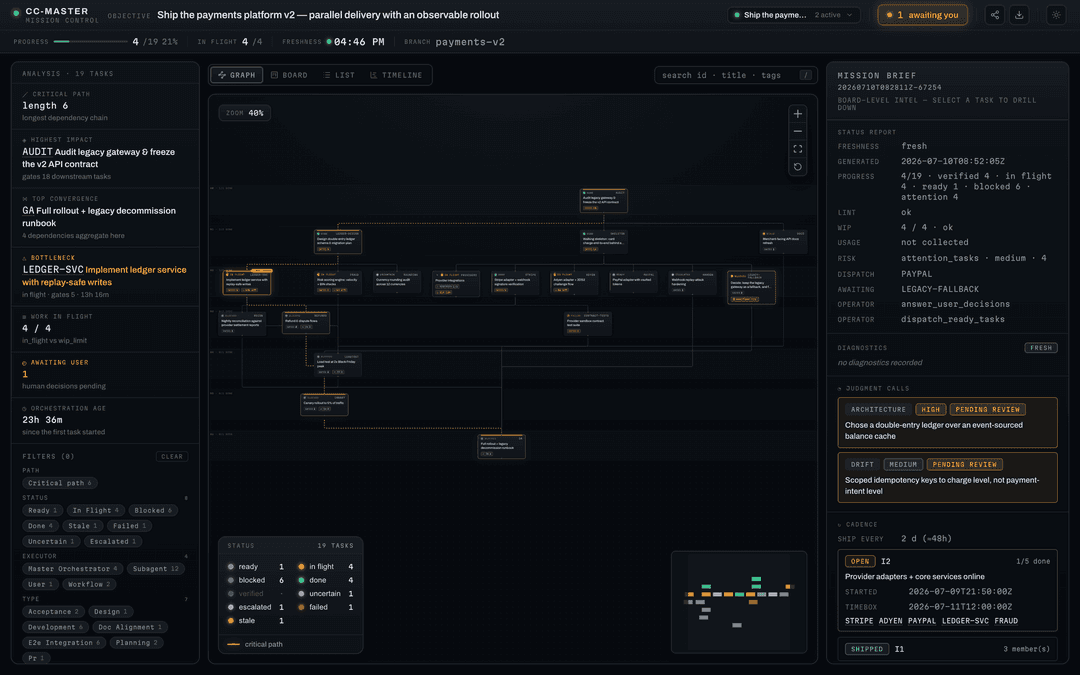Toggle the Stale status filter
Screen dimensions: 1080x675
83,526
